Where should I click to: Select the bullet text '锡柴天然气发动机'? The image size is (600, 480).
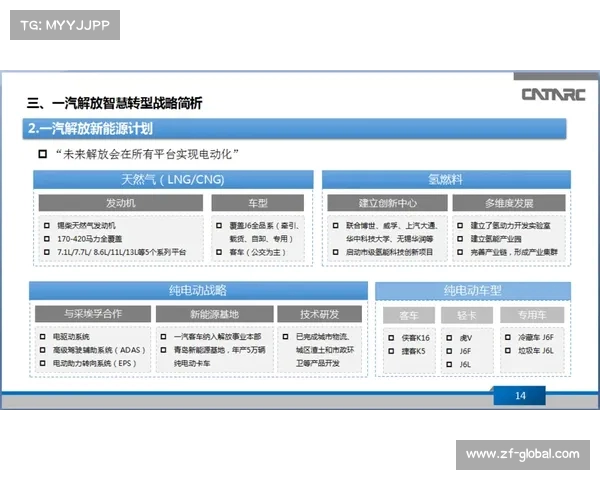click(86, 225)
